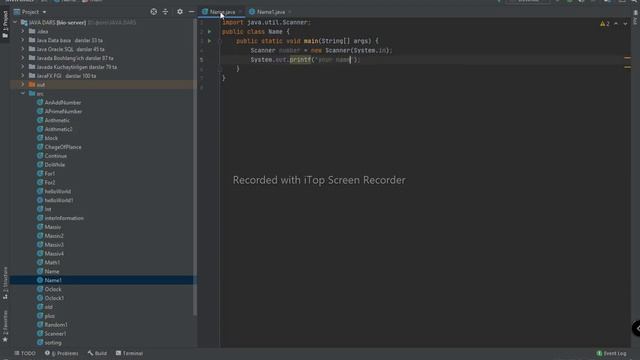Run main method using the gutter arrow

pos(209,41)
